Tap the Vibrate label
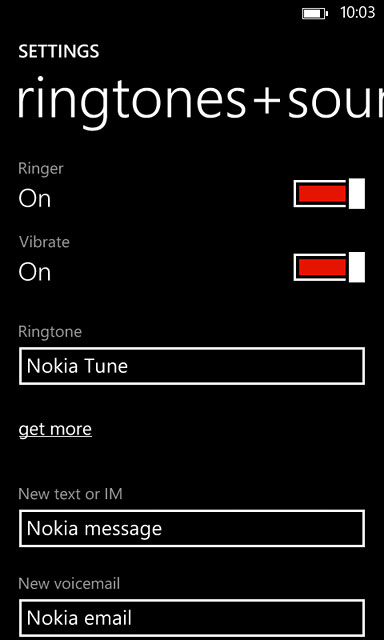384x640 pixels. tap(44, 242)
